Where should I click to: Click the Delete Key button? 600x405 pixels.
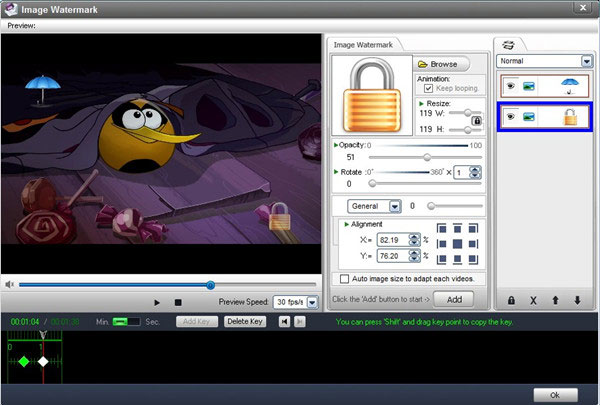point(245,321)
